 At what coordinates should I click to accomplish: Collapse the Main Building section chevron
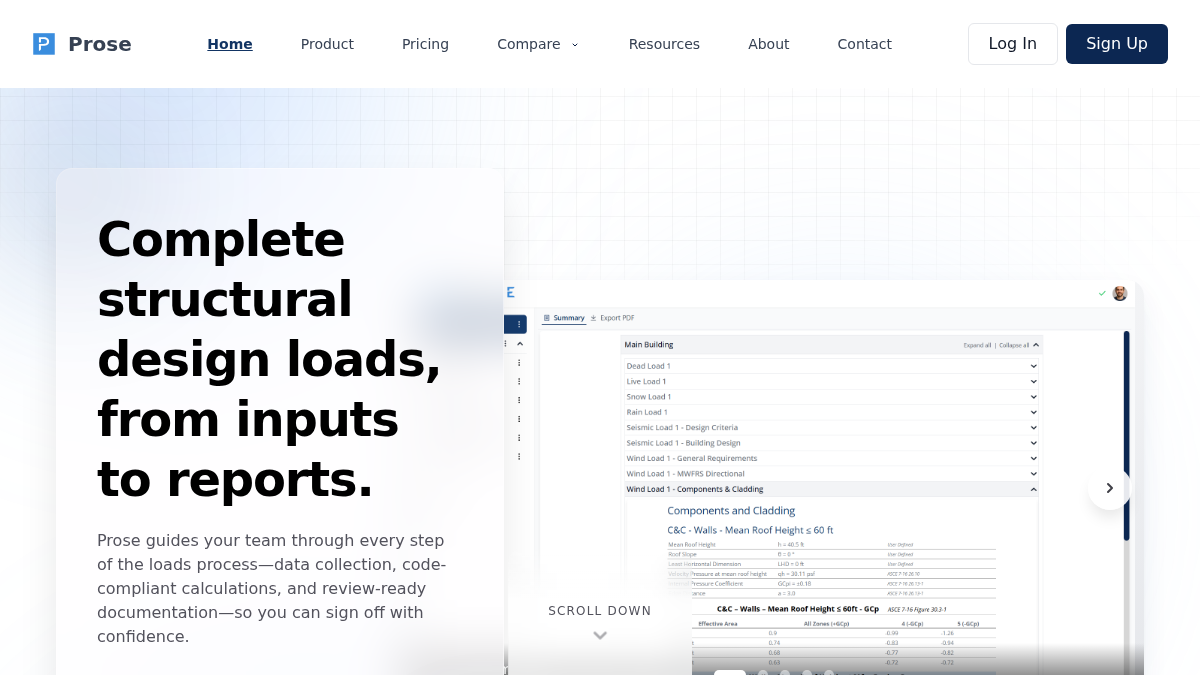point(1036,345)
